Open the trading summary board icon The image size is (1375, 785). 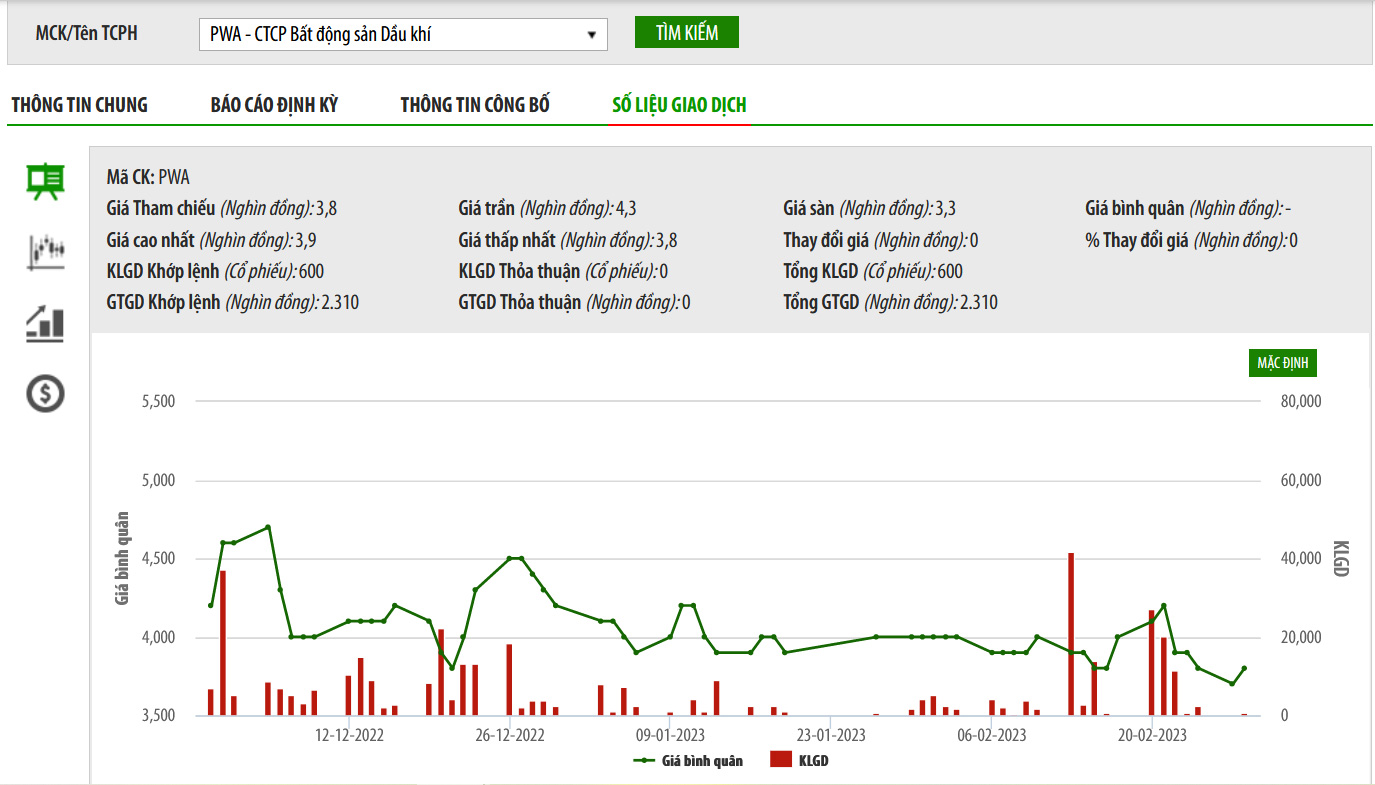coord(45,182)
